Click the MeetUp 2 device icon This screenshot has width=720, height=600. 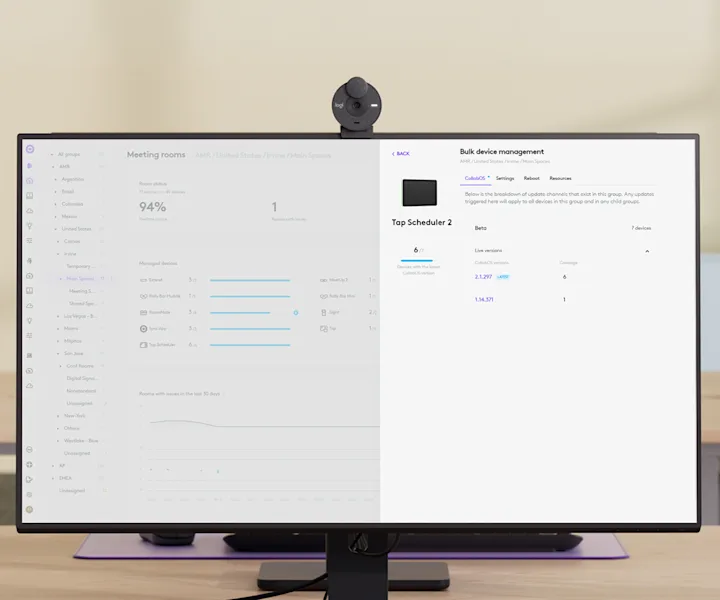323,280
